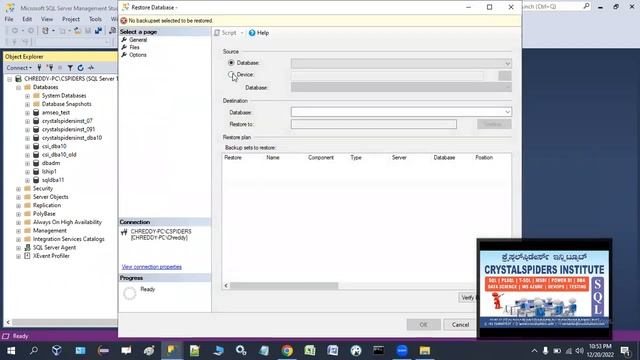Refresh the Object Explorer tree

click(x=80, y=68)
